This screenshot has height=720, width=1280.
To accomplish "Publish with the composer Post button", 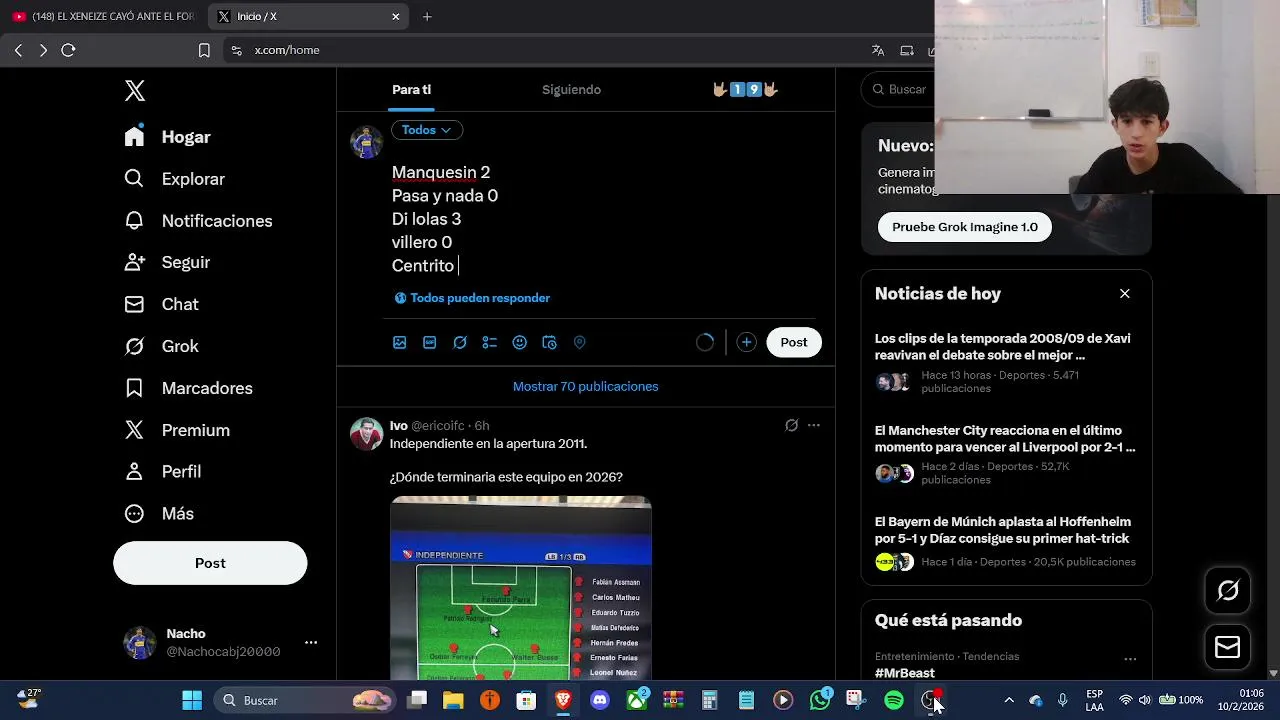I will [794, 342].
